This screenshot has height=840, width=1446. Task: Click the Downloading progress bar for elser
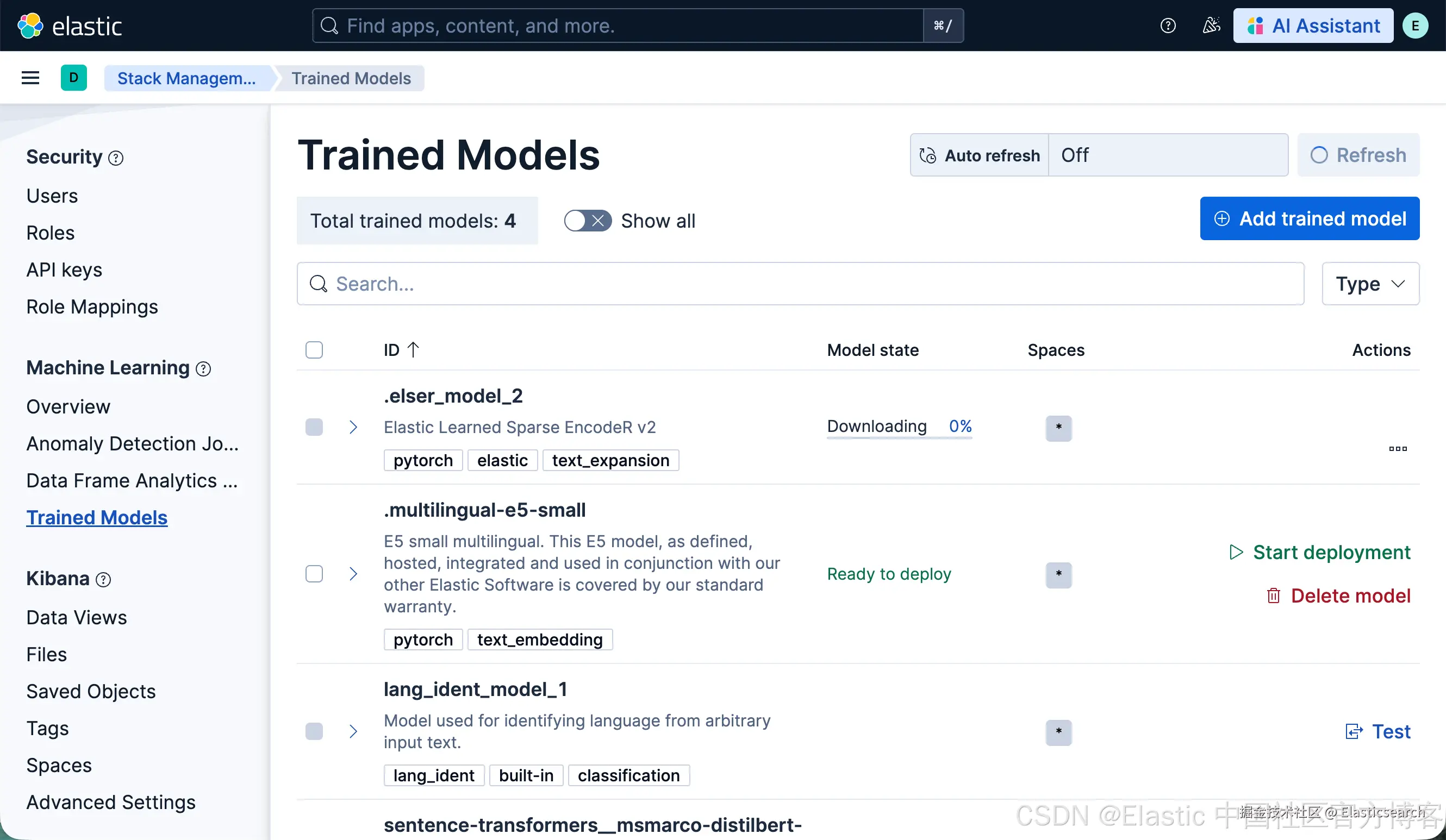[899, 438]
